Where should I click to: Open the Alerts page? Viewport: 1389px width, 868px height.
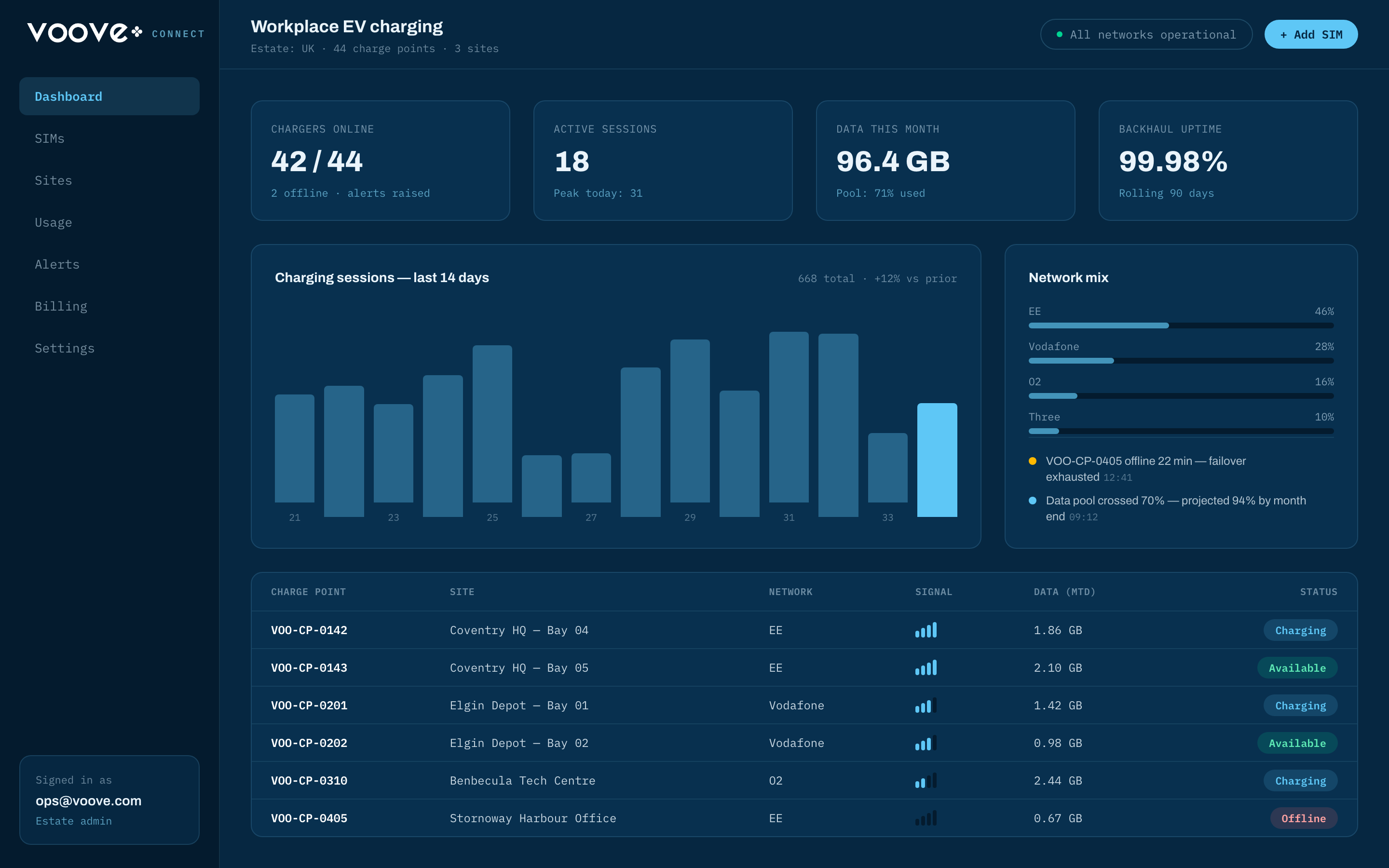click(109, 264)
